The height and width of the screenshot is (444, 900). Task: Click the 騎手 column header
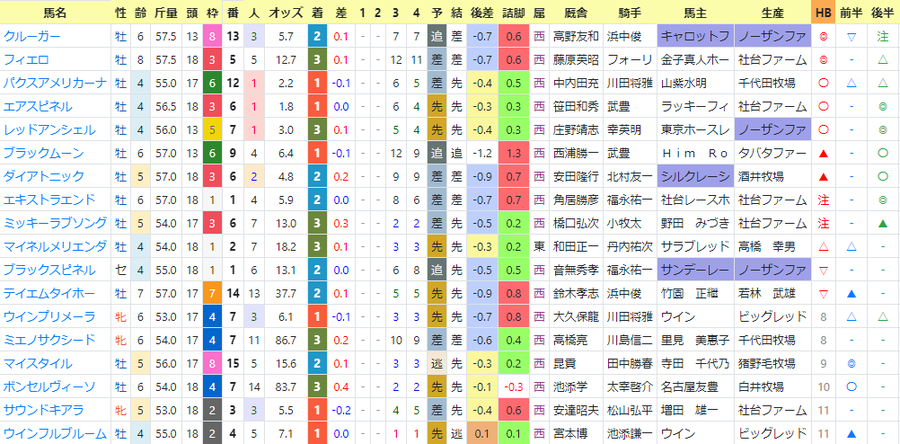pos(629,12)
